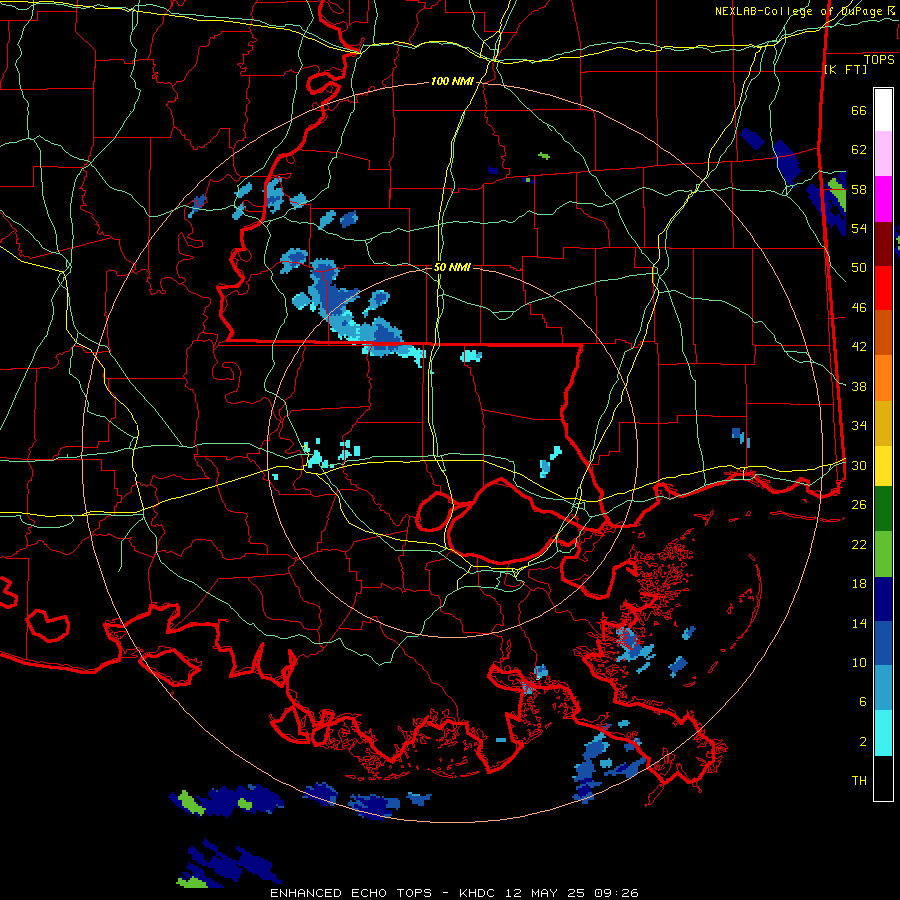Click the [K FT] units label

845,69
